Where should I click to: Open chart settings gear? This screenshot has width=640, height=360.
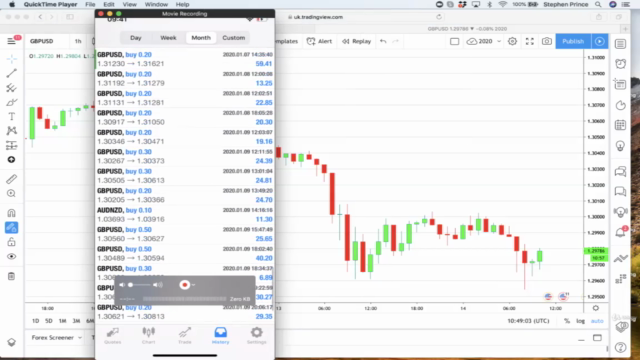512,41
